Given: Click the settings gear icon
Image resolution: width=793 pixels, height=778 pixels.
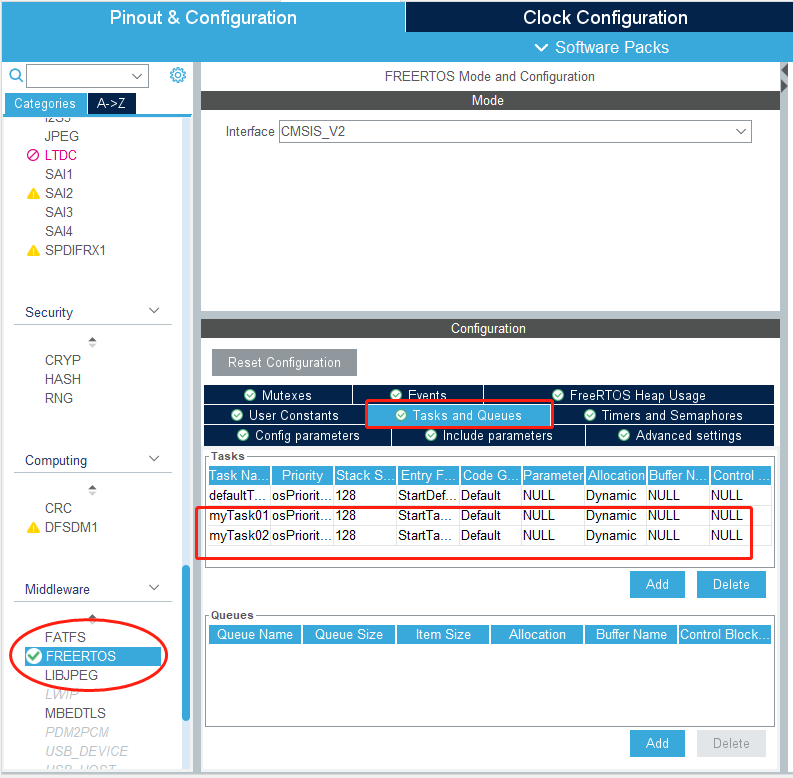Looking at the screenshot, I should point(178,75).
